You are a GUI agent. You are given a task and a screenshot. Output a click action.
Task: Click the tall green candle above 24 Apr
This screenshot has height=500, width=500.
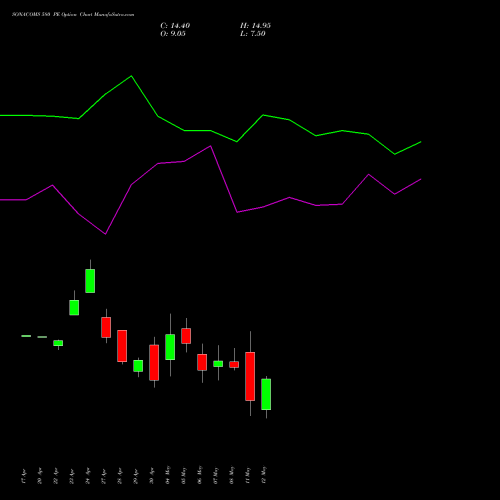pos(90,281)
